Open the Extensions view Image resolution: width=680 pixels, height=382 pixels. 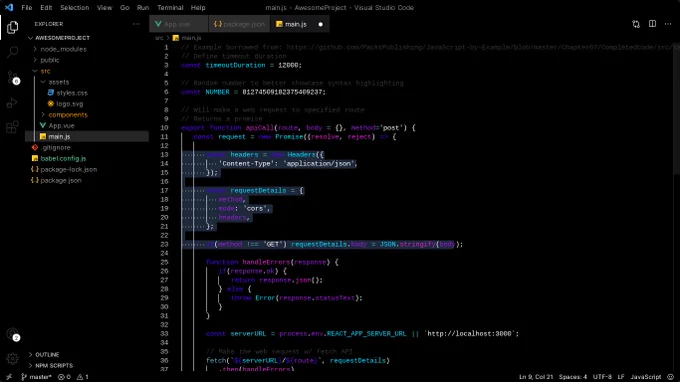(12, 127)
